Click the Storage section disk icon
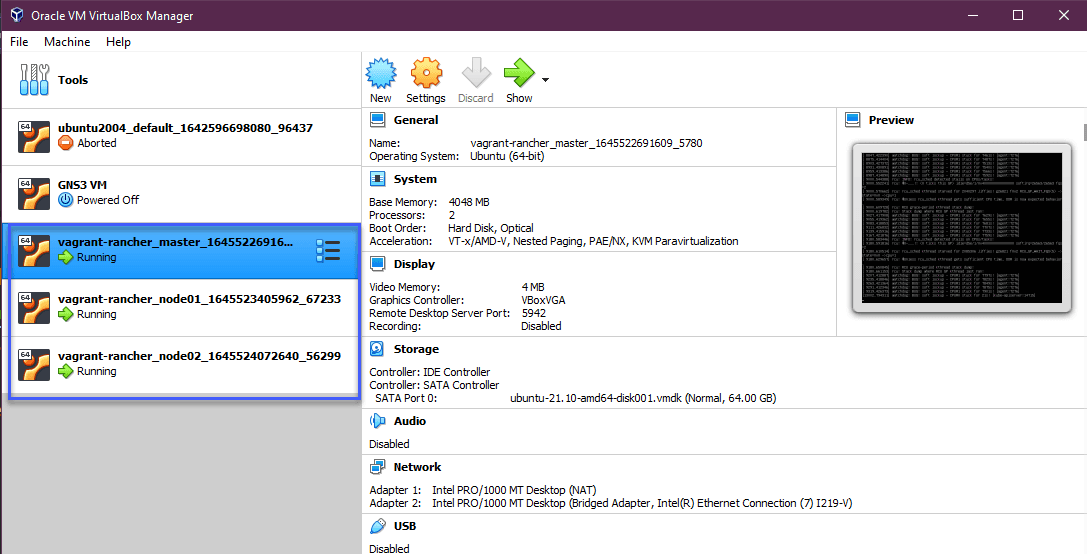Screen dimensions: 1087x554 (x=378, y=349)
